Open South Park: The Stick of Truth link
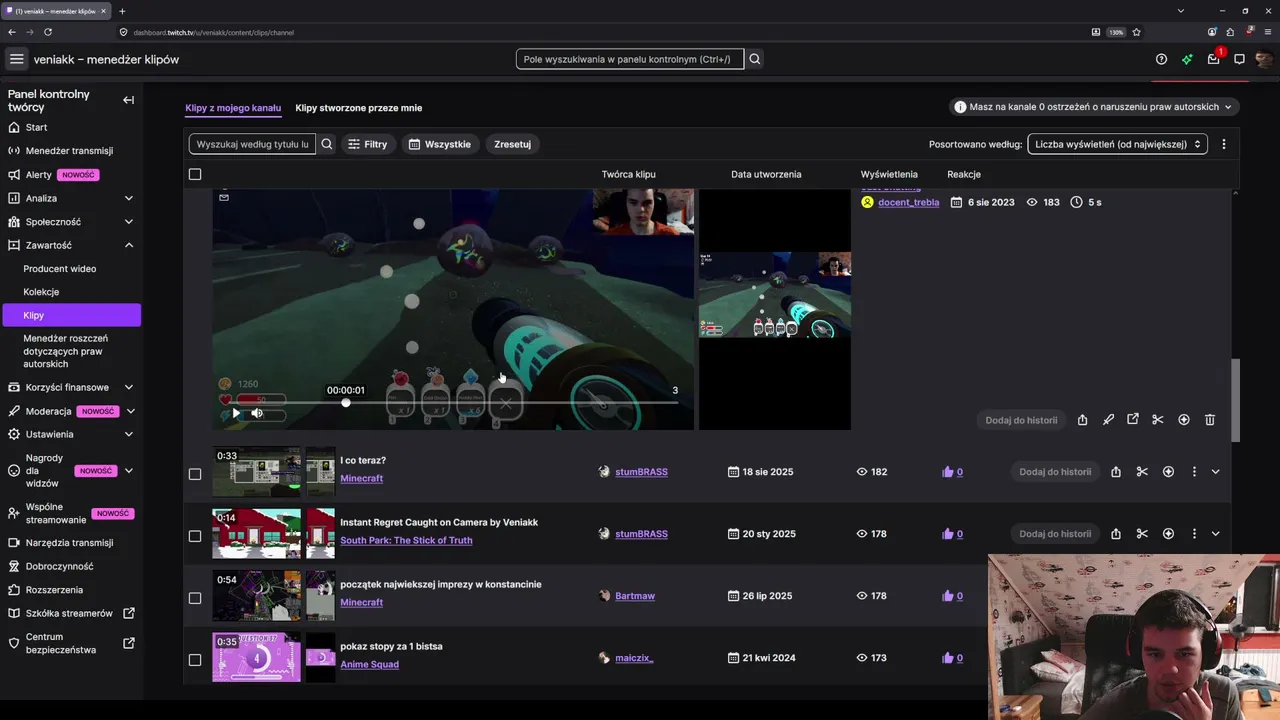 pos(406,540)
